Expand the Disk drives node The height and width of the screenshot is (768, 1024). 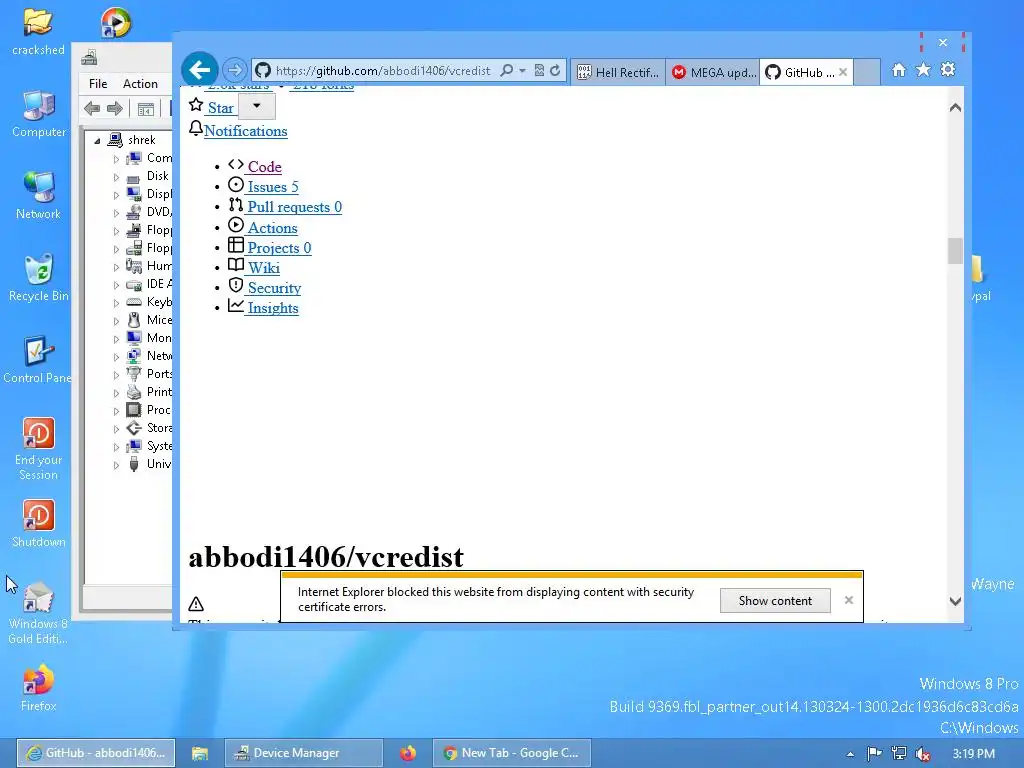click(x=116, y=177)
